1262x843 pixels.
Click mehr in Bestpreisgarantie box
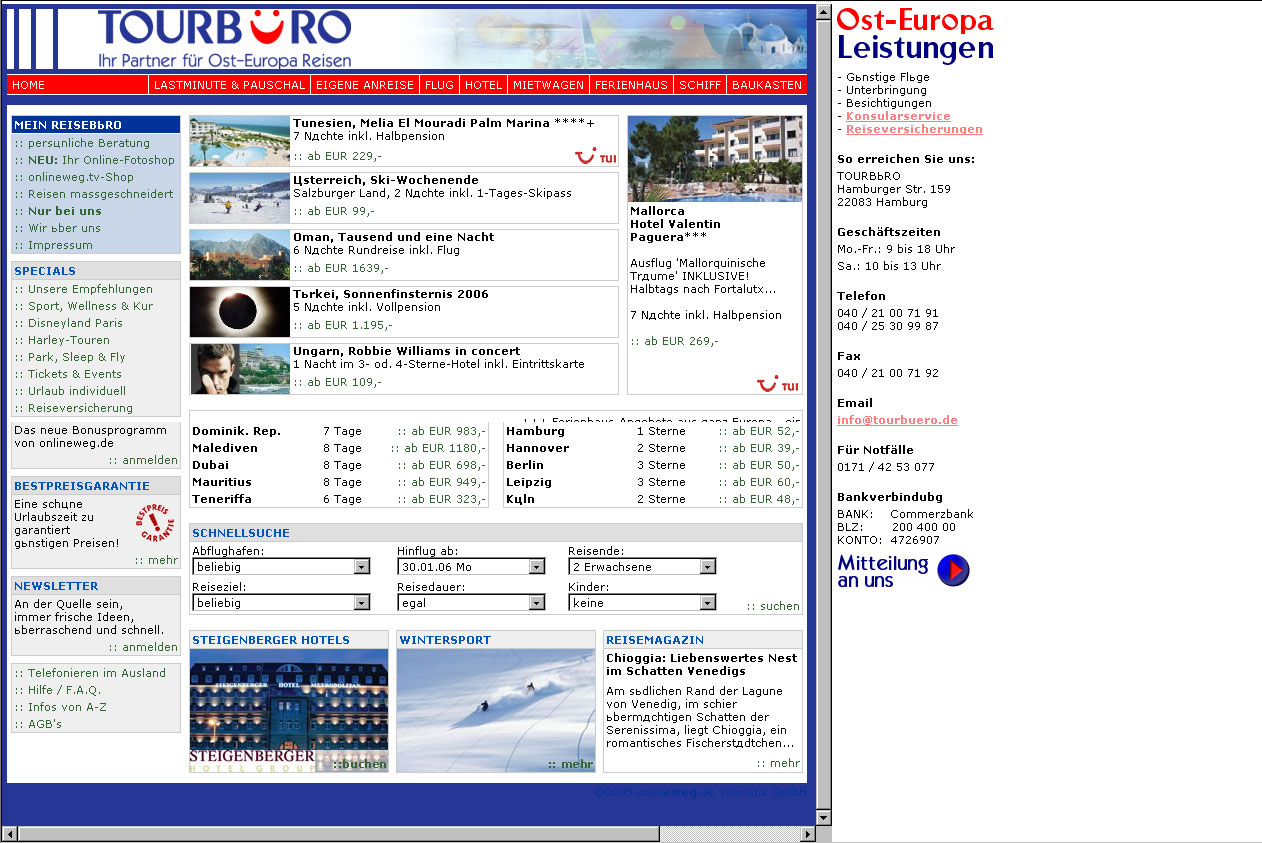click(156, 560)
